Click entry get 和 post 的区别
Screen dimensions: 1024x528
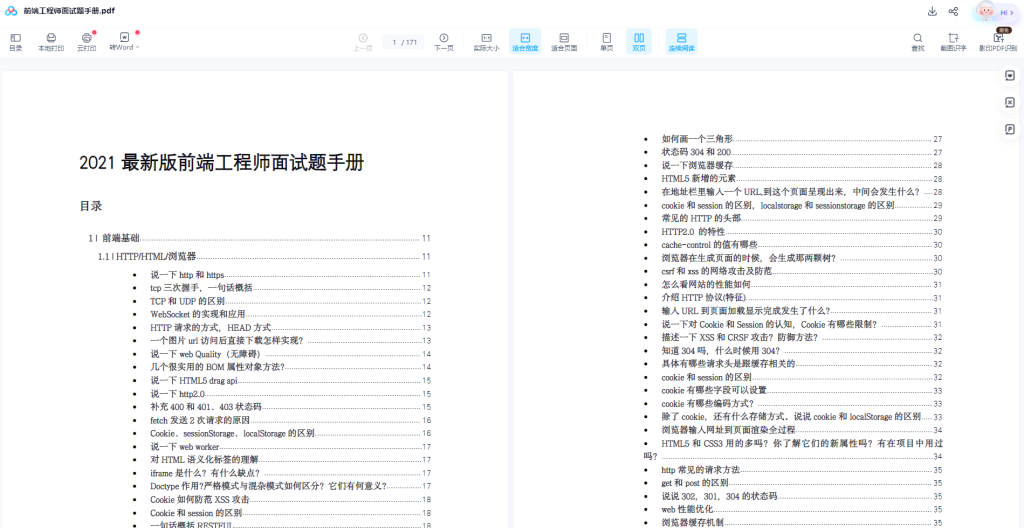tap(802, 483)
